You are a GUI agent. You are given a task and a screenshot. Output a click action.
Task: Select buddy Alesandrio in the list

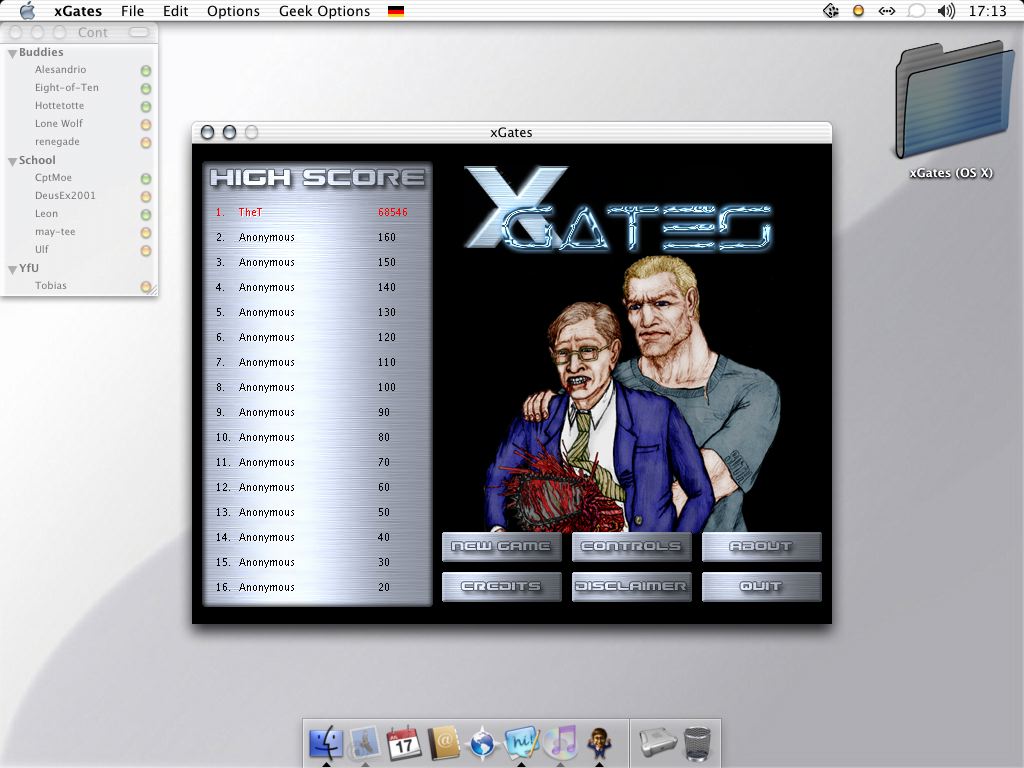click(60, 70)
